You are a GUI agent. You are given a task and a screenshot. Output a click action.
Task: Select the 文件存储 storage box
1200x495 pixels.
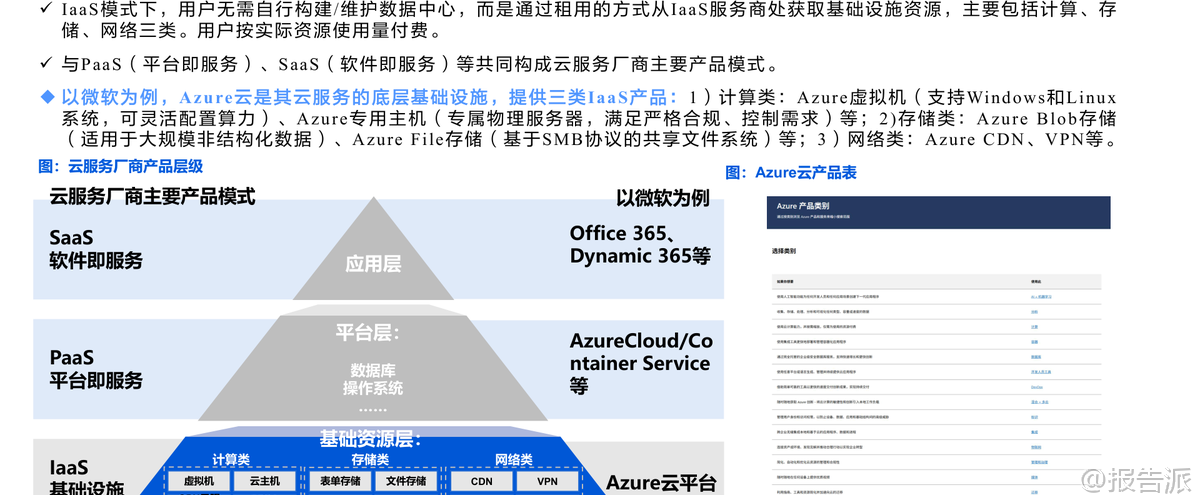click(x=406, y=481)
